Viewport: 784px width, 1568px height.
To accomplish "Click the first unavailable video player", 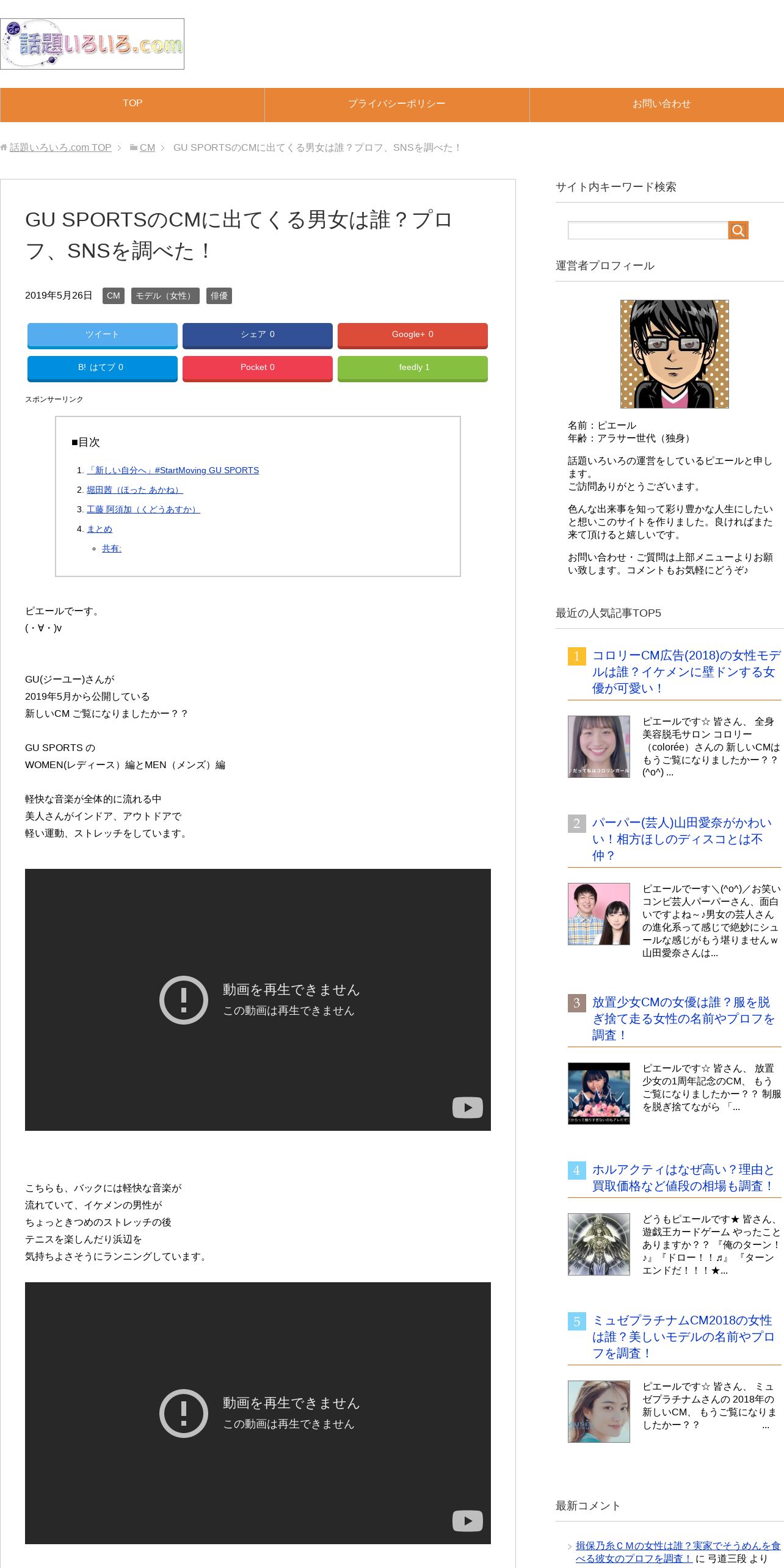I will [258, 1000].
